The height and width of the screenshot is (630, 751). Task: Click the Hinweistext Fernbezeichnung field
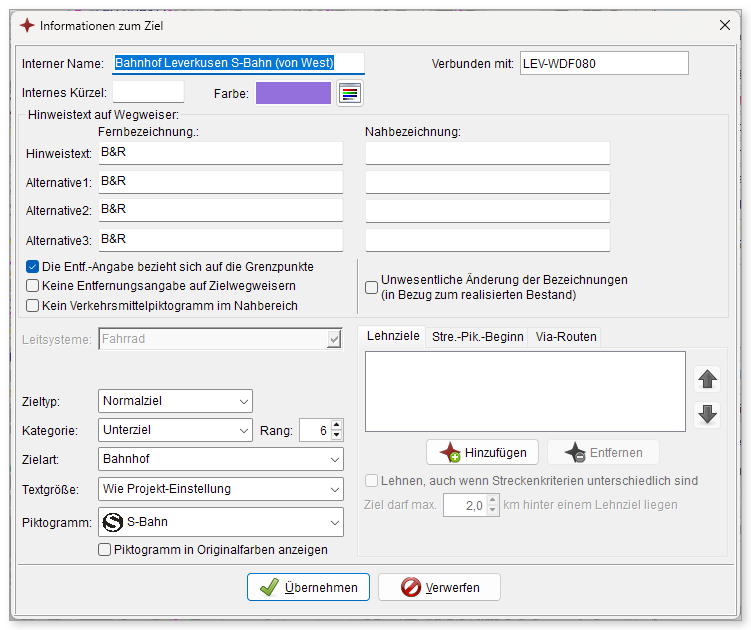point(221,153)
